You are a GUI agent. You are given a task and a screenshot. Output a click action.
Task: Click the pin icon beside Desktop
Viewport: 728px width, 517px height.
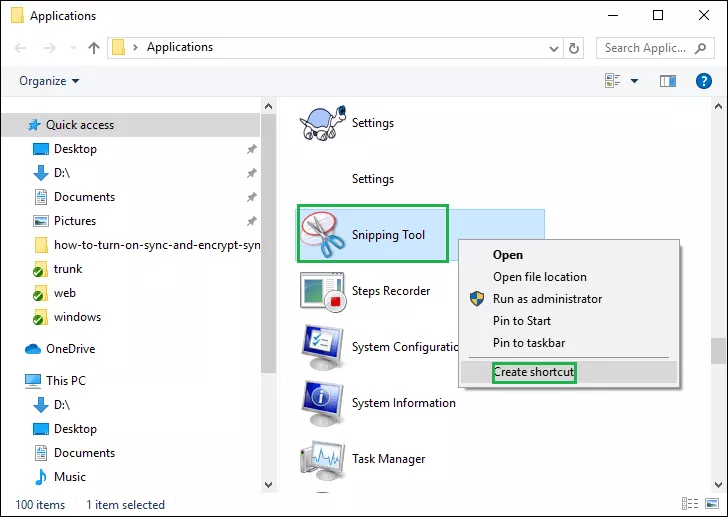tap(251, 149)
